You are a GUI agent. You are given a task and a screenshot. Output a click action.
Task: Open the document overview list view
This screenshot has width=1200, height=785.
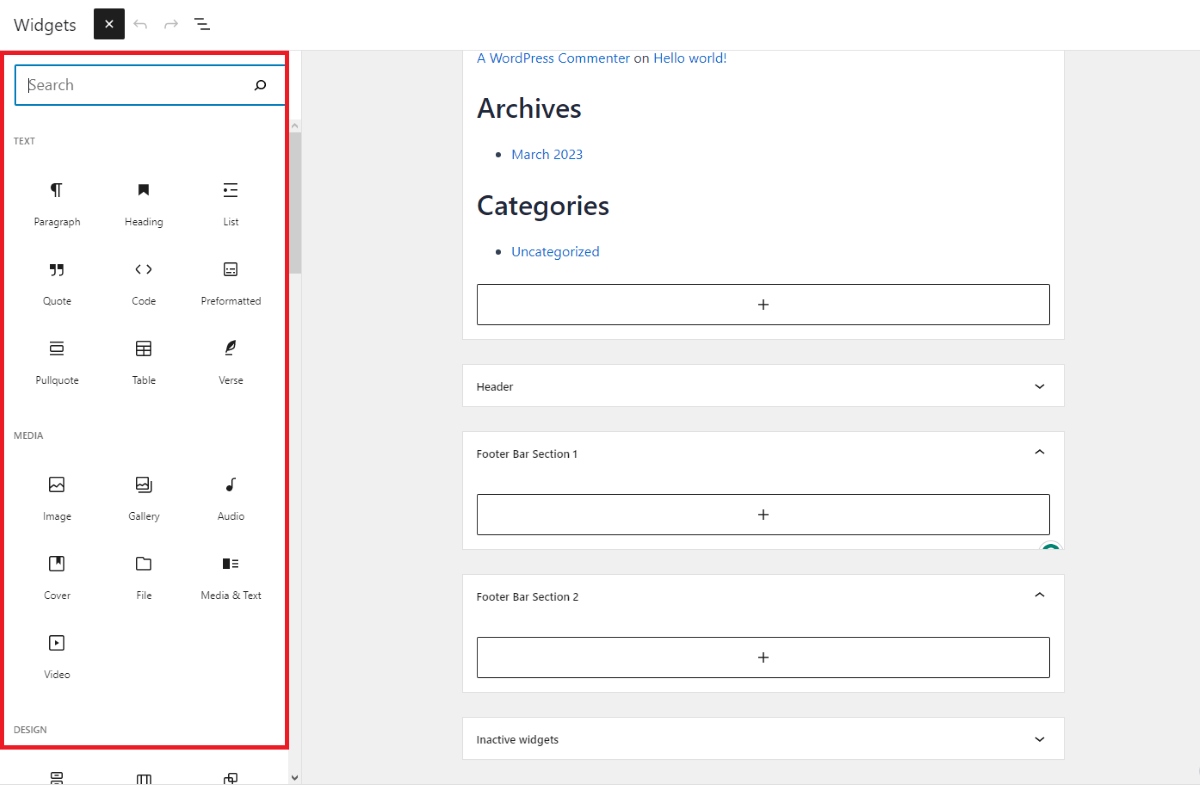pos(201,24)
